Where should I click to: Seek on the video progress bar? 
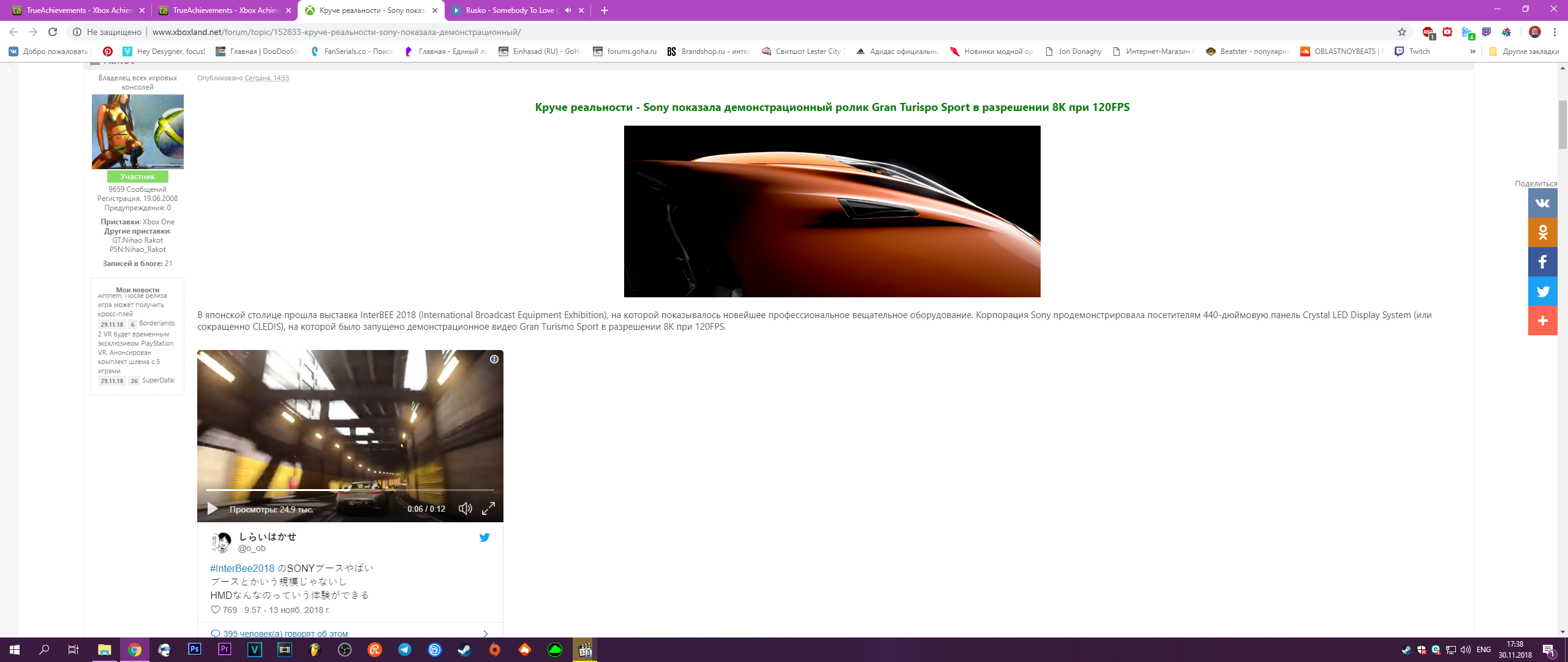point(350,490)
